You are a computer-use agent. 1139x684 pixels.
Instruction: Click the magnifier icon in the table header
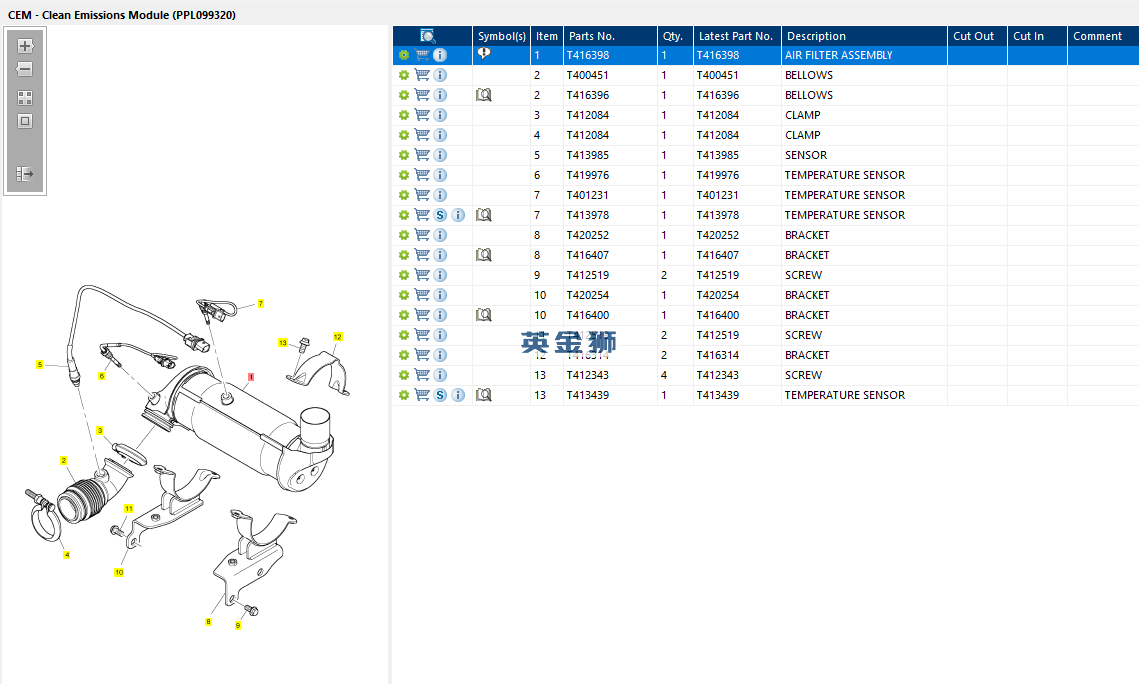point(428,36)
